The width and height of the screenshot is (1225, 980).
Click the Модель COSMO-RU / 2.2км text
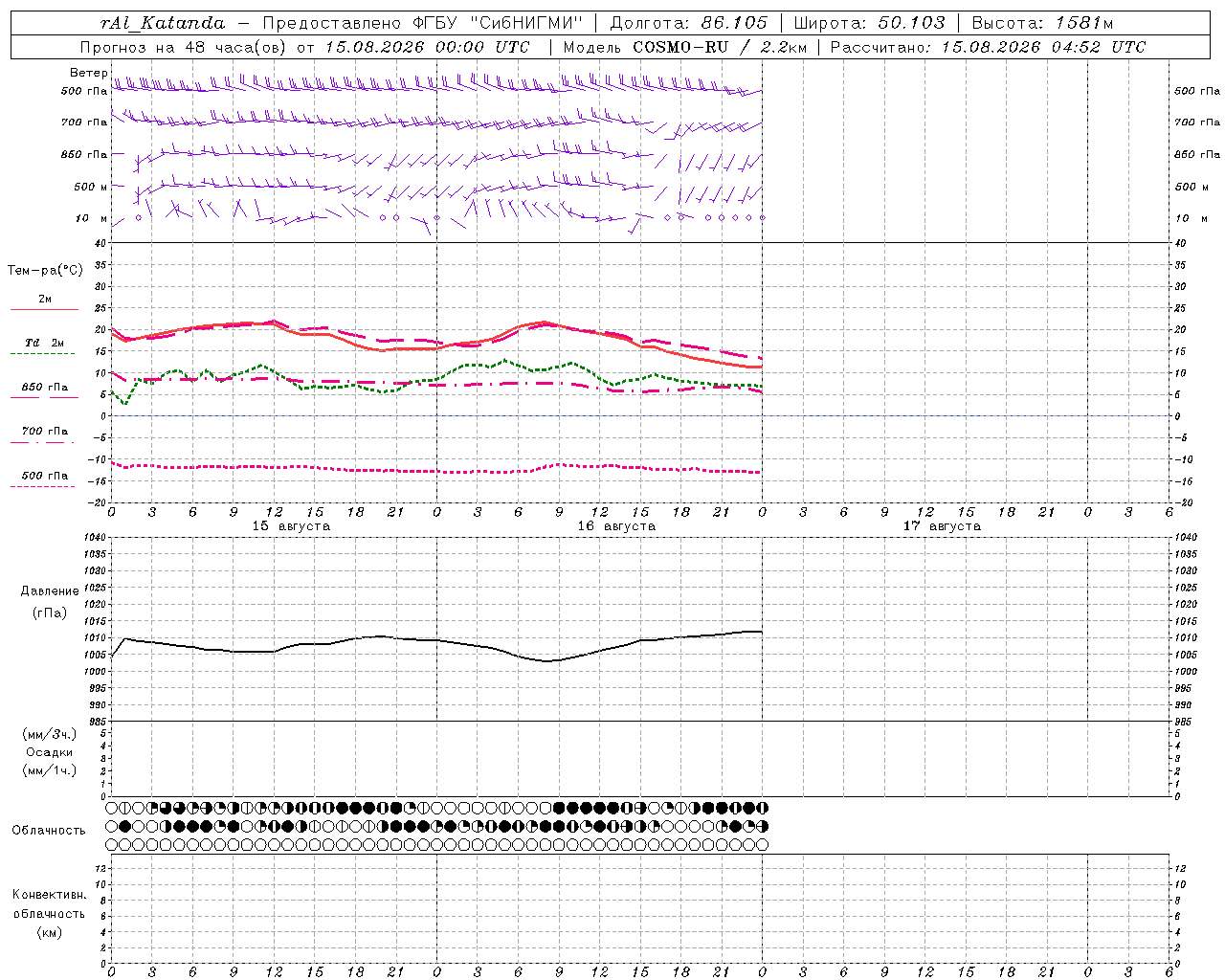[685, 47]
